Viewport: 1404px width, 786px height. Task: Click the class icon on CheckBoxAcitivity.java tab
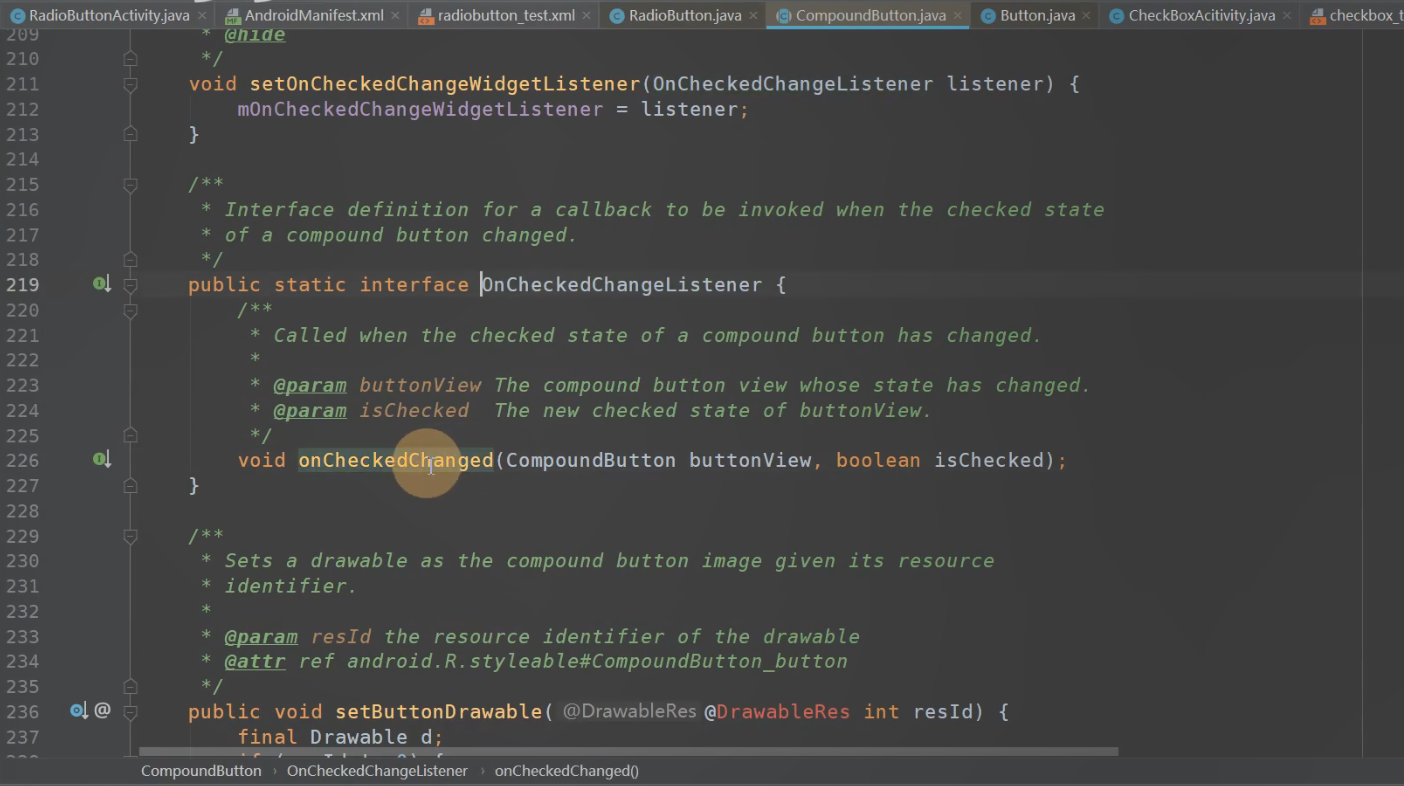1116,16
